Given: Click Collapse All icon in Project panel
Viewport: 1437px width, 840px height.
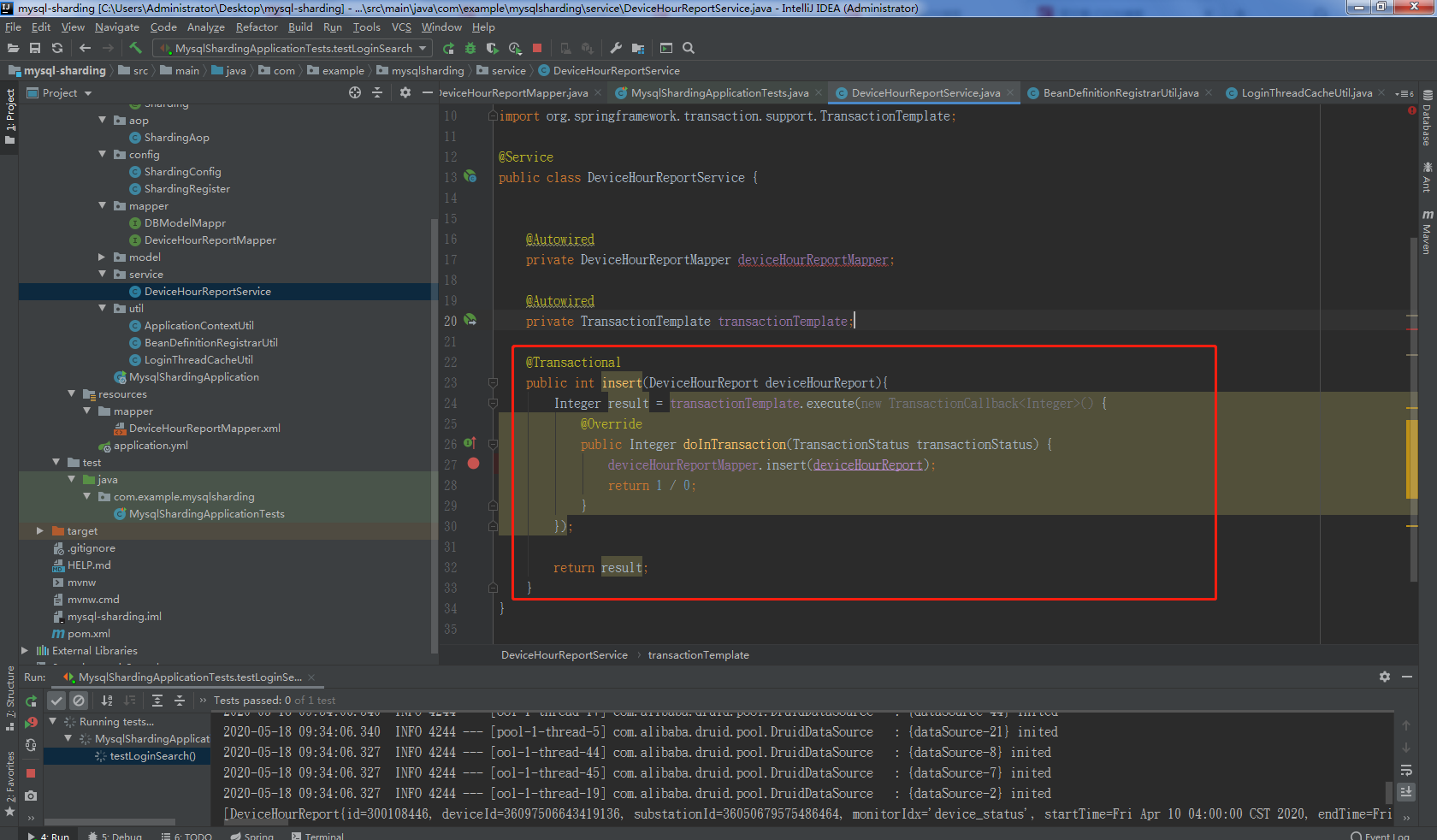Looking at the screenshot, I should (x=377, y=92).
